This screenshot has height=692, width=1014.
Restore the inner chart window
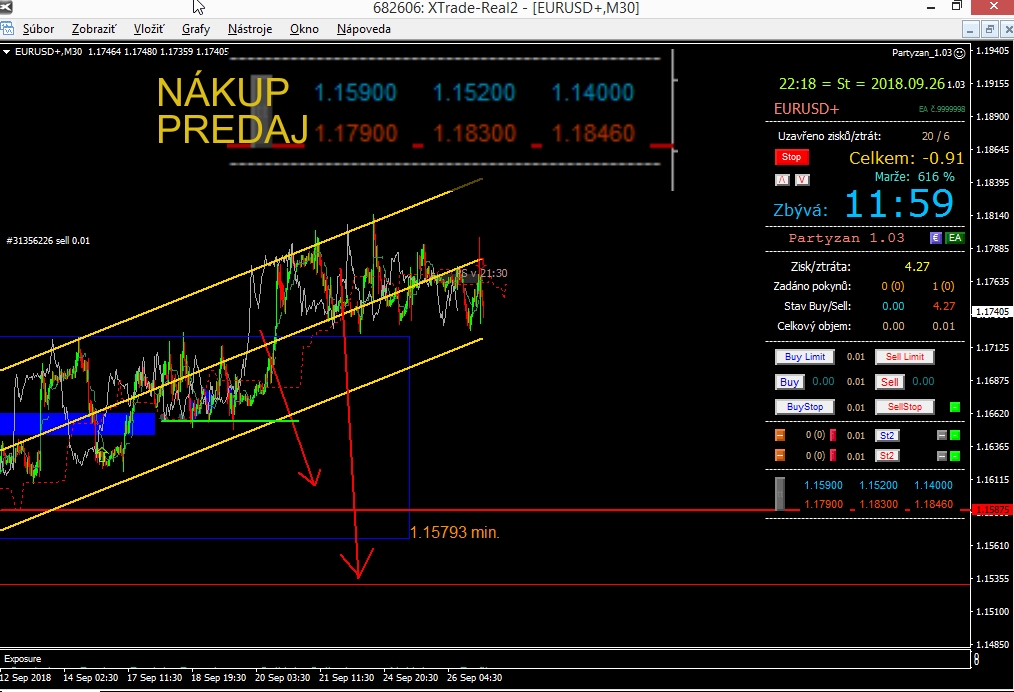pos(989,30)
